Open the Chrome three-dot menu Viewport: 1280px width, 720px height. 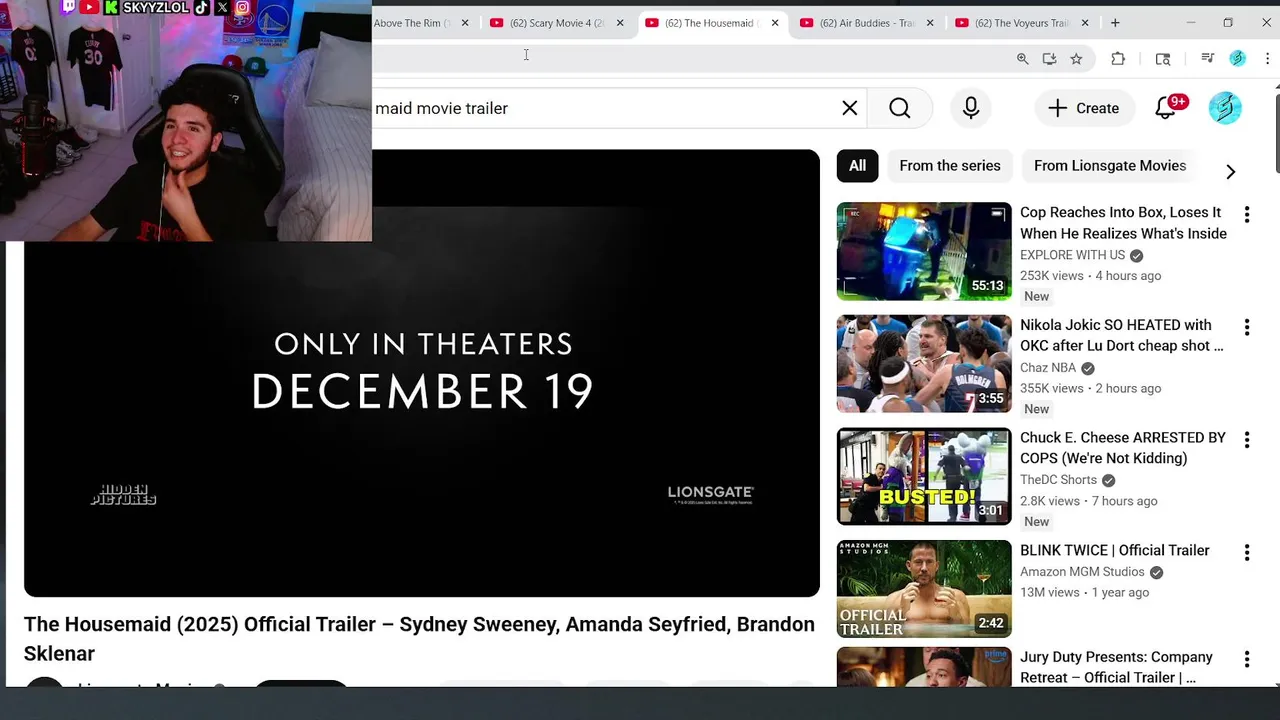coord(1267,59)
